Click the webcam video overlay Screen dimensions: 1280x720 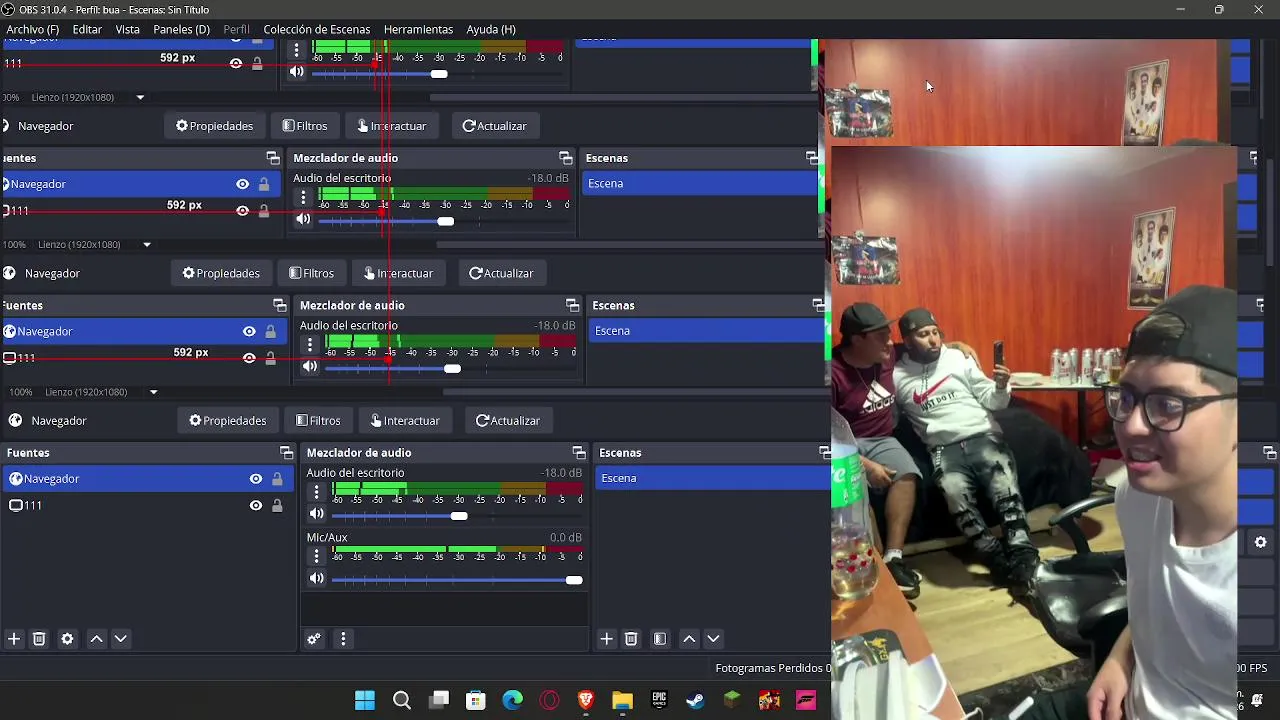coord(1033,432)
